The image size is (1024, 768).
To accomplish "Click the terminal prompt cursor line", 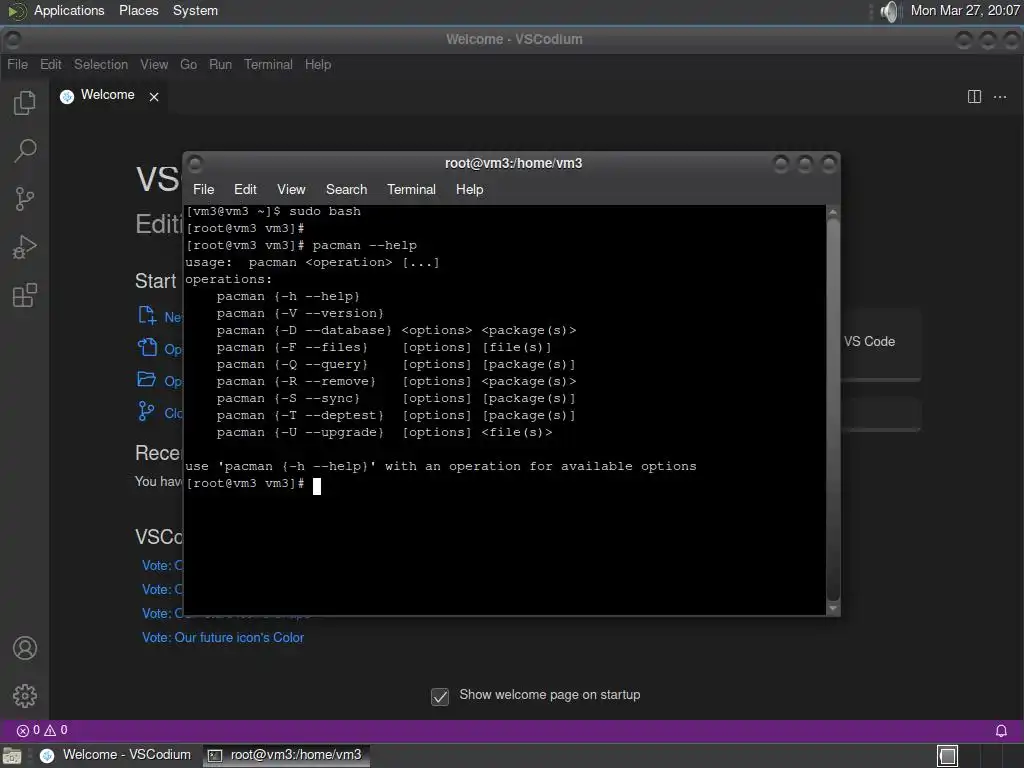I will (x=253, y=484).
